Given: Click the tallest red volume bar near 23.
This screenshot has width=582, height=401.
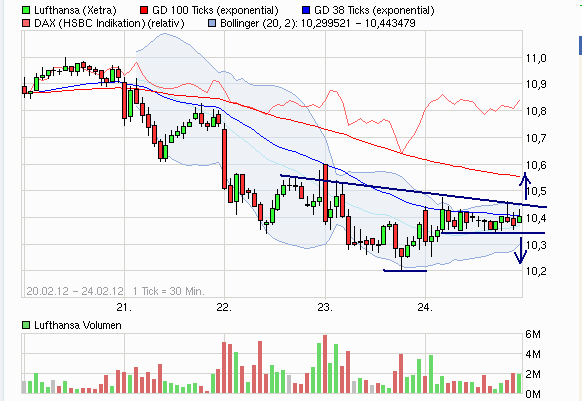Looking at the screenshot, I should tap(325, 364).
